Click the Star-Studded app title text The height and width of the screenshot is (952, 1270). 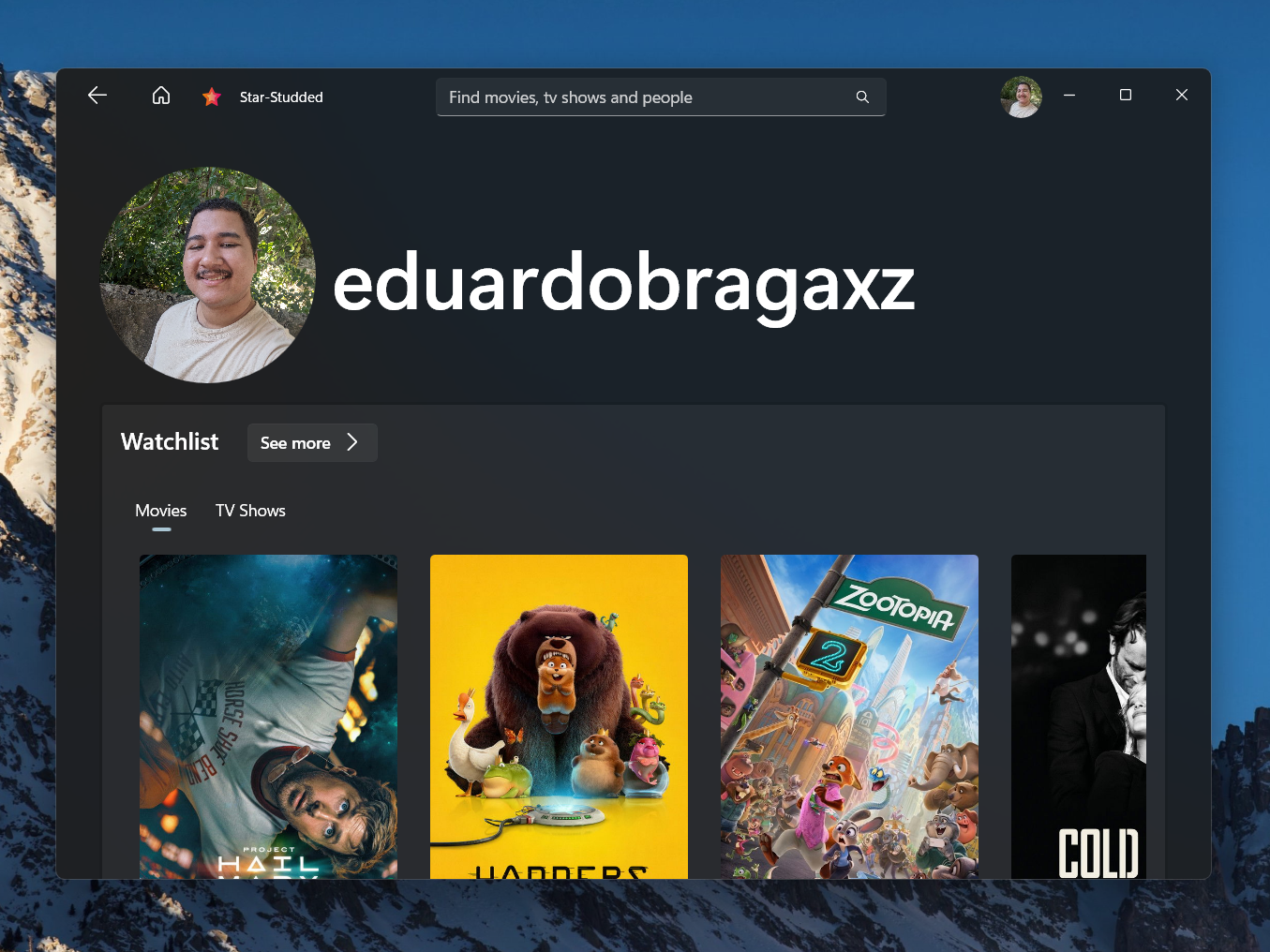click(281, 97)
